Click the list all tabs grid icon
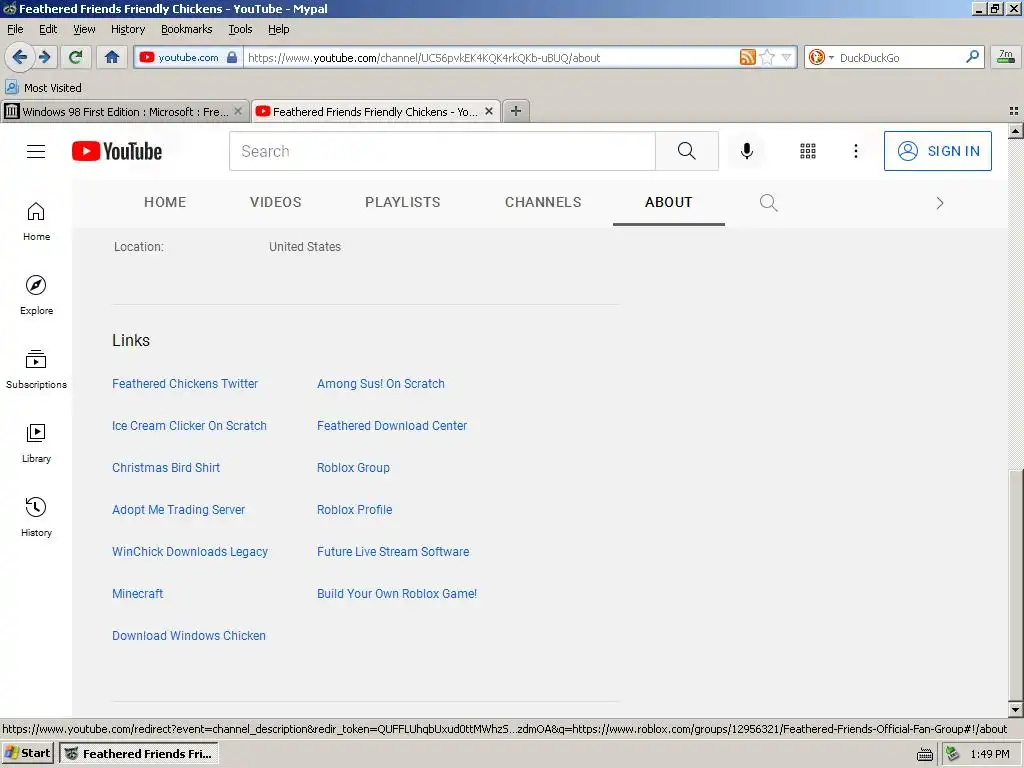The image size is (1024, 768). (x=1014, y=111)
